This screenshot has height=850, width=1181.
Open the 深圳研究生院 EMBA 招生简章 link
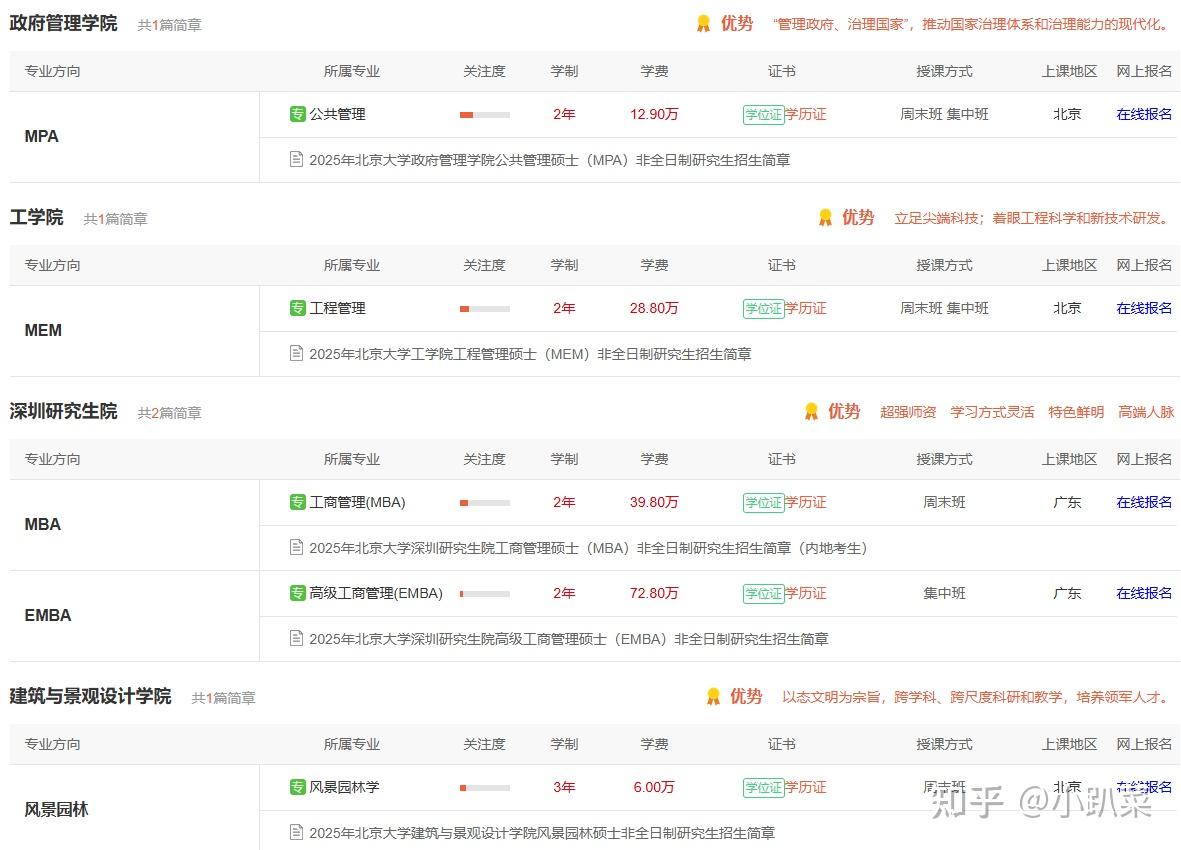569,639
